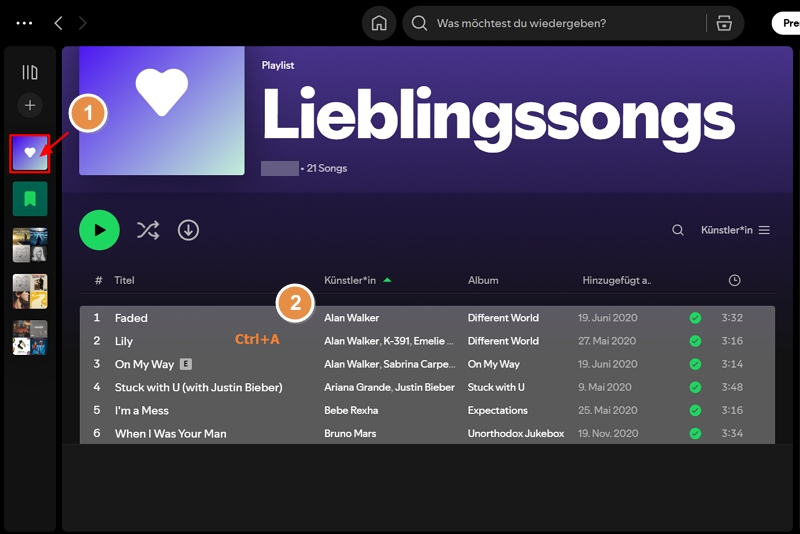800x534 pixels.
Task: Open the Stuck with U album
Action: tap(496, 387)
